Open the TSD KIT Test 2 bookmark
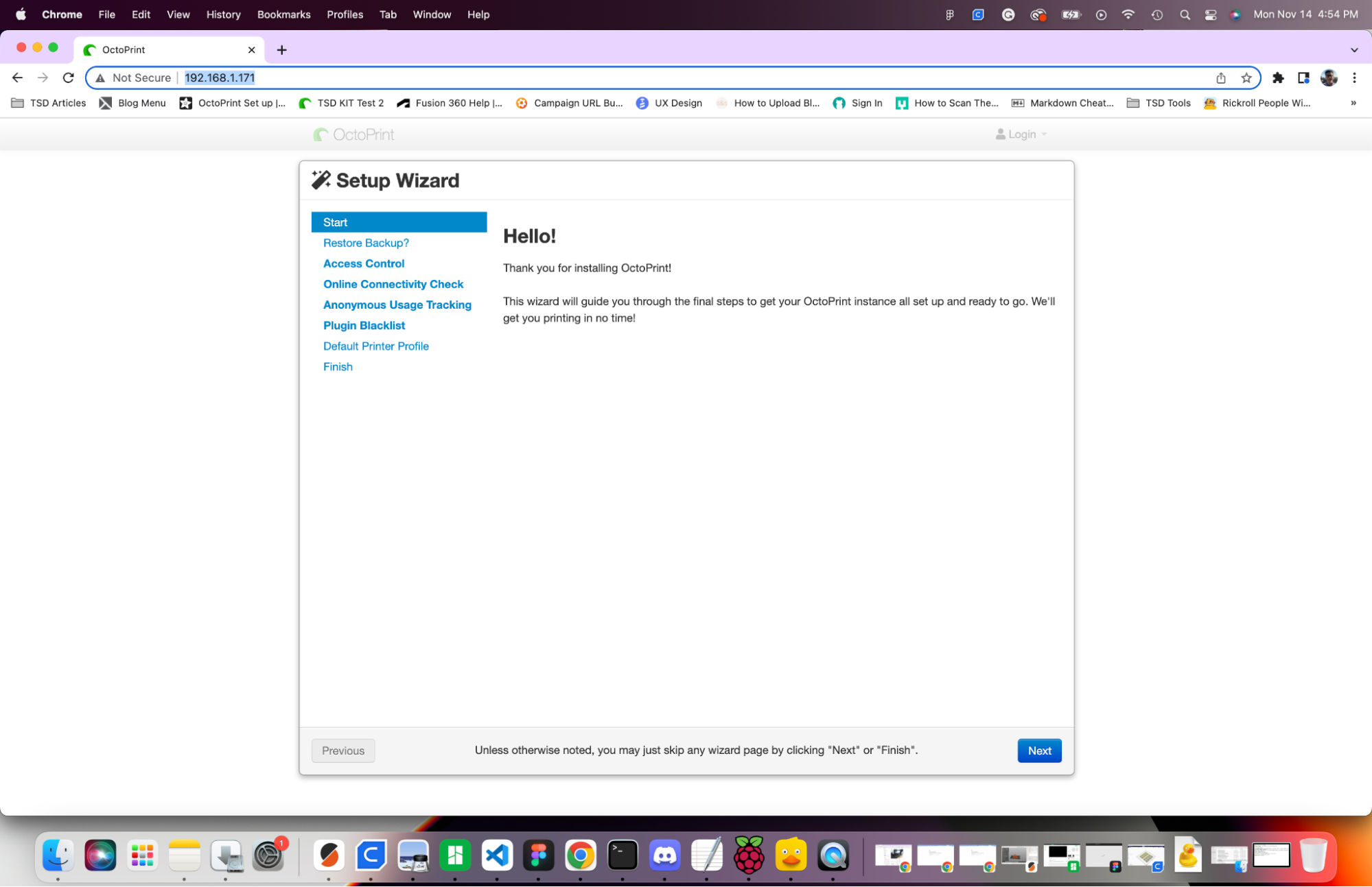 click(x=341, y=103)
